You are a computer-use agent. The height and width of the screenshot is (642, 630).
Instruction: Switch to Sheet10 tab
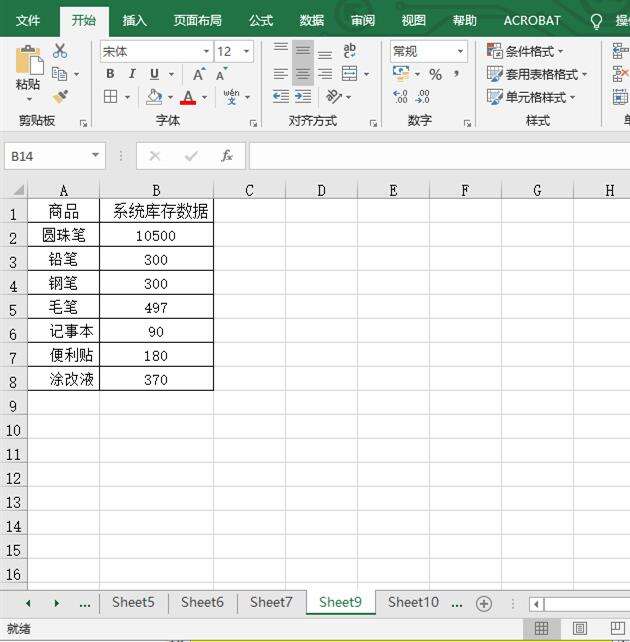click(x=413, y=602)
